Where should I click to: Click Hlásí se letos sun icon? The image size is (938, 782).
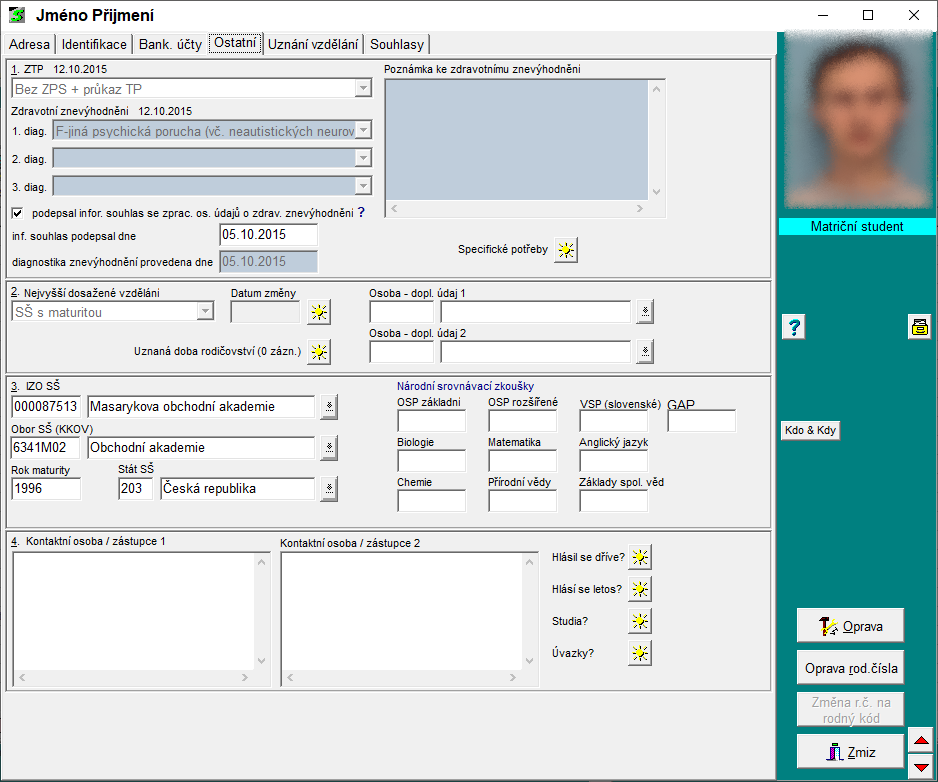pyautogui.click(x=640, y=589)
